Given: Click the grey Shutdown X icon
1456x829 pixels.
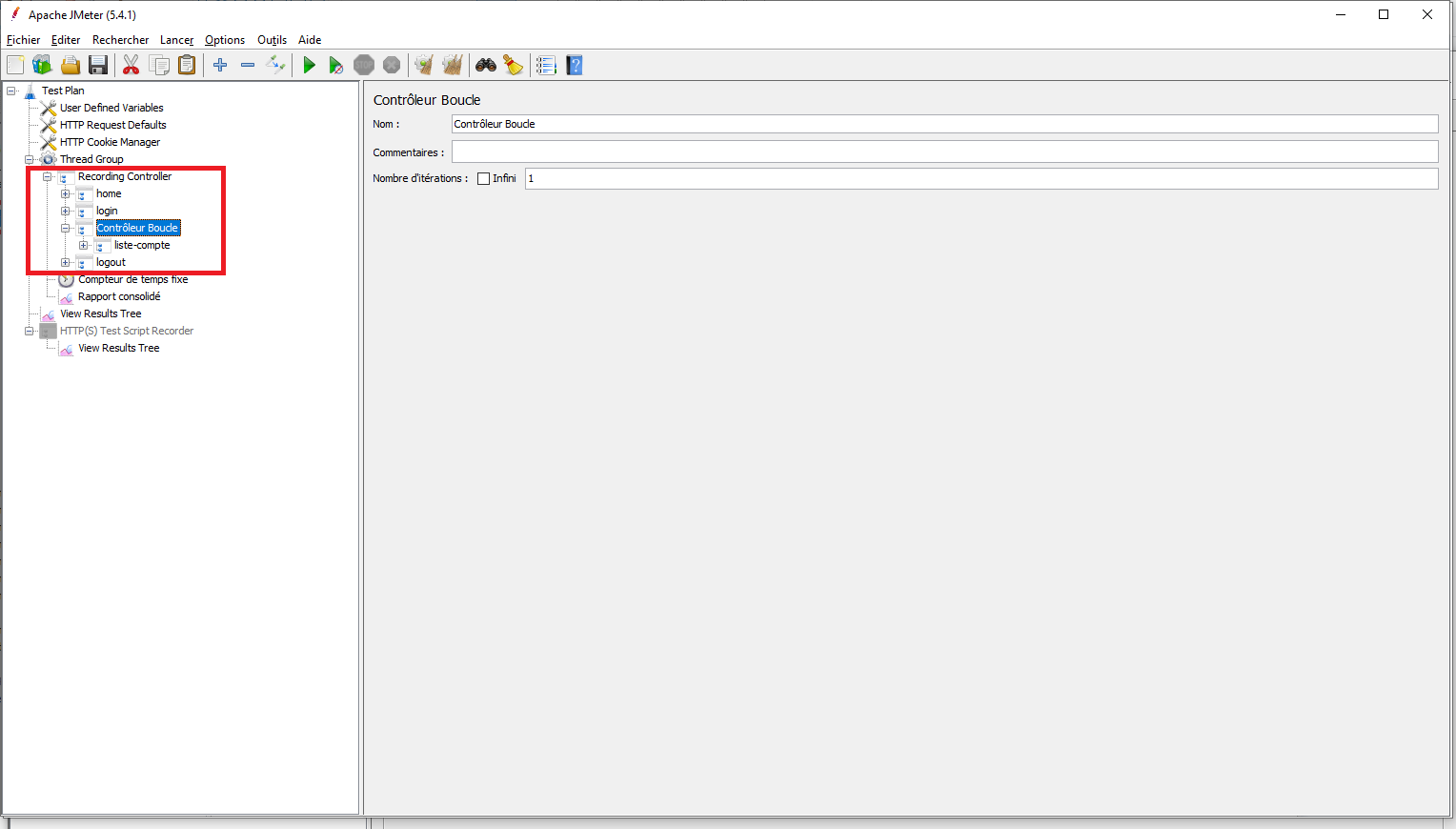Looking at the screenshot, I should [392, 65].
